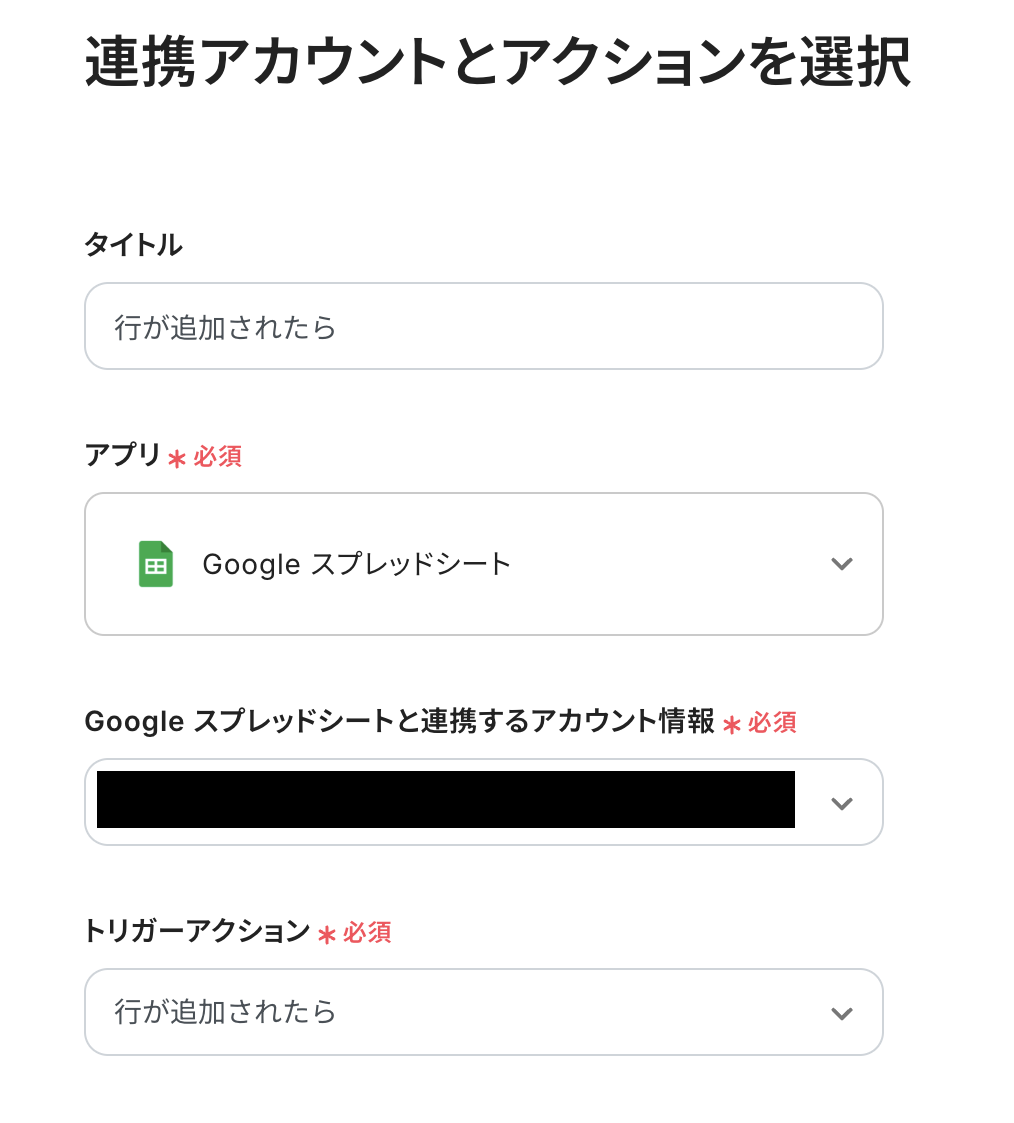Viewport: 1014px width, 1123px height.
Task: Click the 連携アカウントとアクションを選択 heading
Action: (498, 64)
